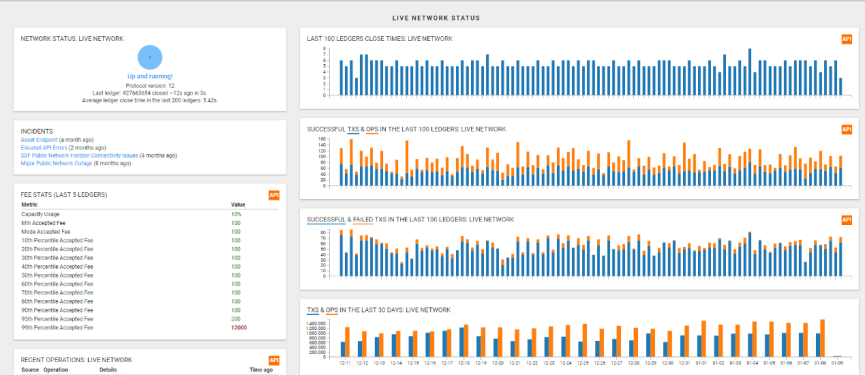Open the Fee Stats API icon

pyautogui.click(x=274, y=195)
